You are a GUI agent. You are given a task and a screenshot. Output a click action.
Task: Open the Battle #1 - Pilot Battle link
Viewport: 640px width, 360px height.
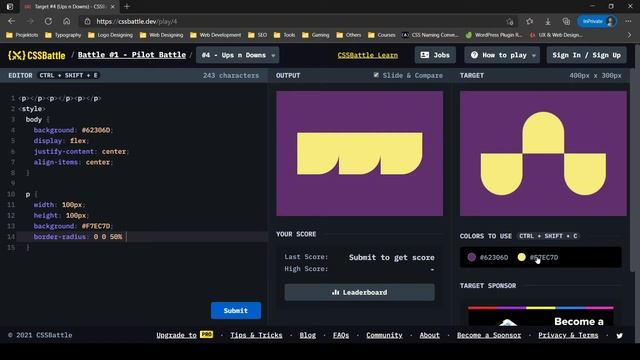132,55
